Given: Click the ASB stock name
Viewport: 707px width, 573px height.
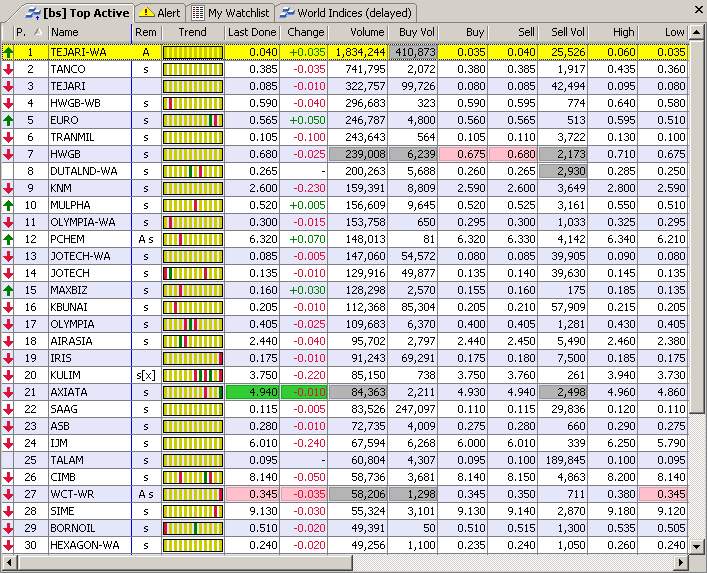Looking at the screenshot, I should click(x=60, y=426).
